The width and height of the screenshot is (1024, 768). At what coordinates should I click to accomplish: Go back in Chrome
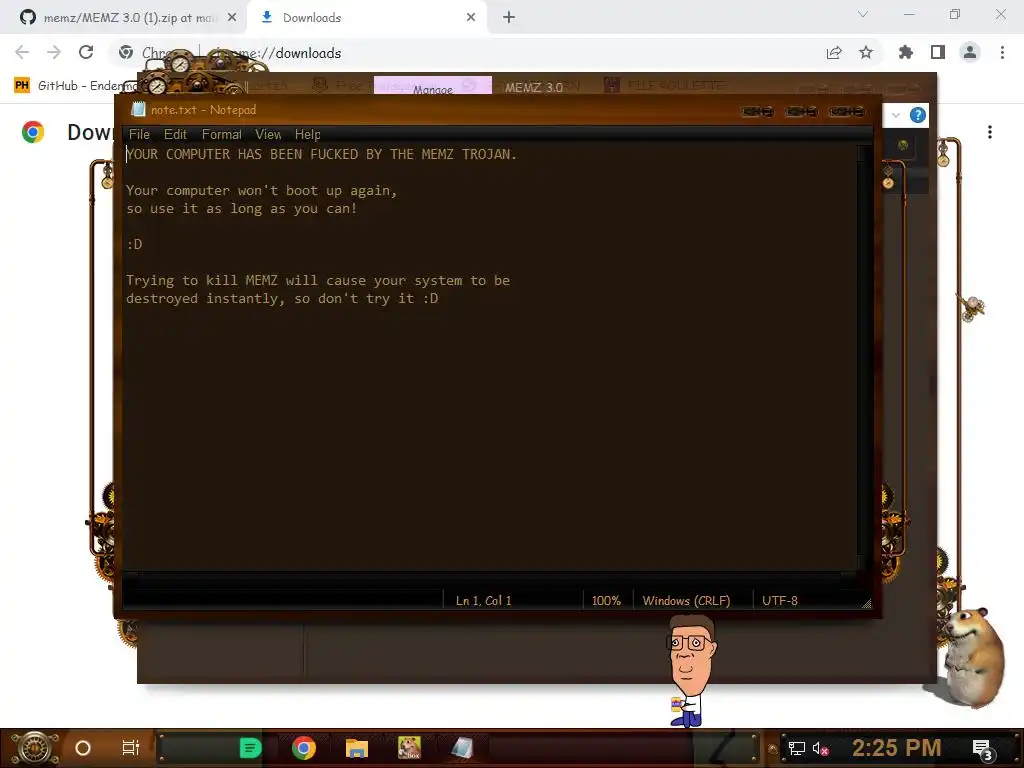(x=22, y=52)
